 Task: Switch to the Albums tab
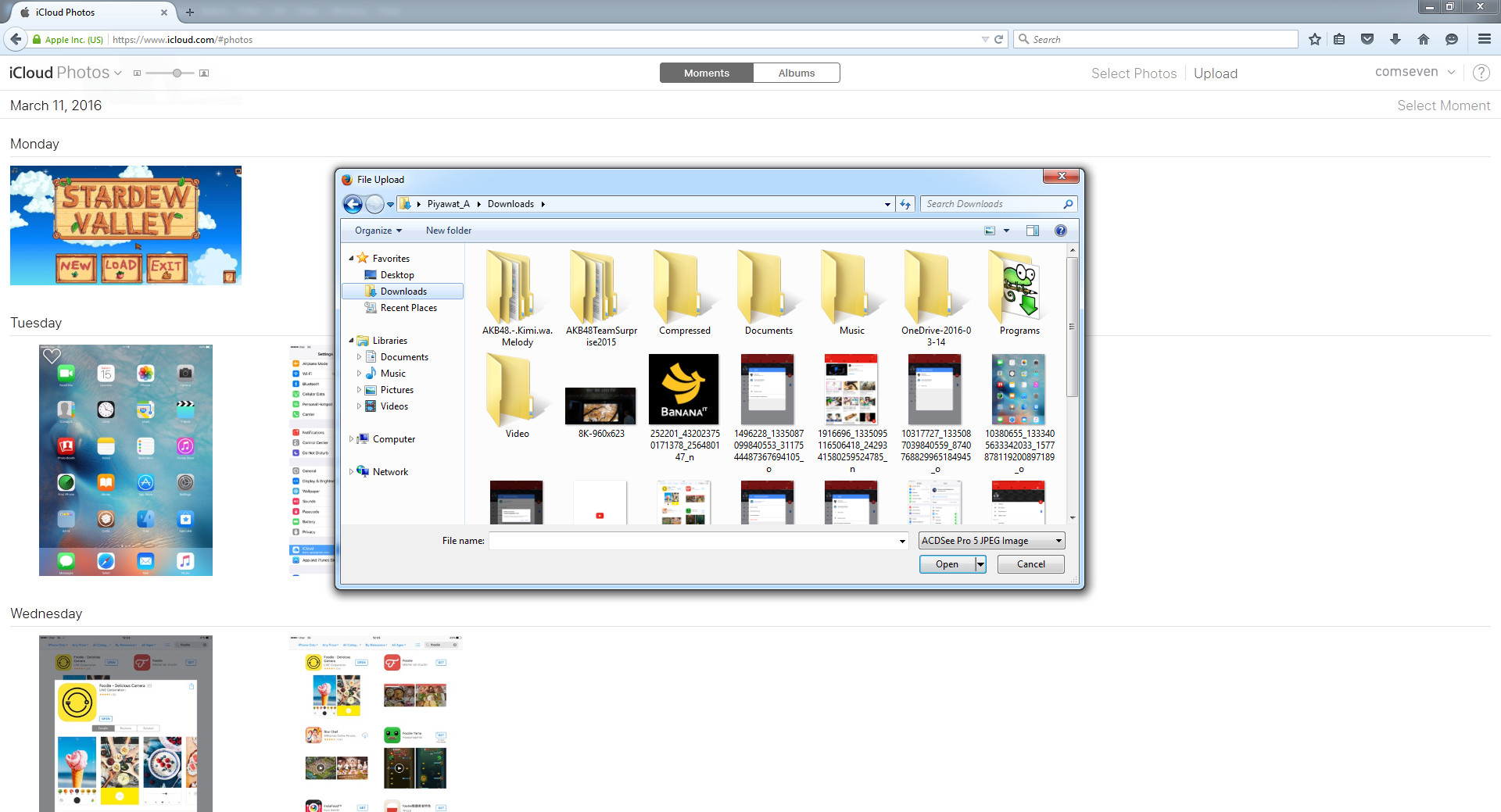[797, 73]
